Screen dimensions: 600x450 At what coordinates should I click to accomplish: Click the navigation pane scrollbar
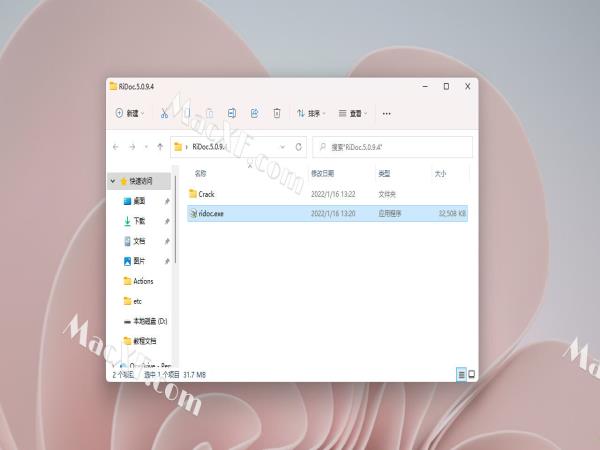pos(175,219)
